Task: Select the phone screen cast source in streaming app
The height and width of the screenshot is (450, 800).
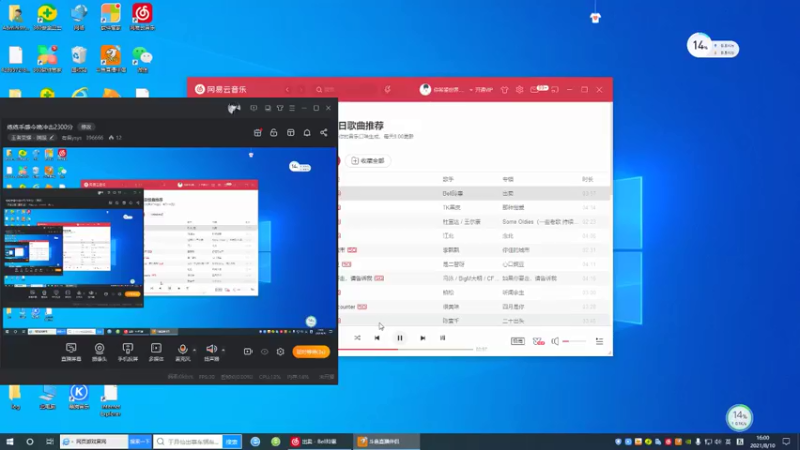Action: 128,352
